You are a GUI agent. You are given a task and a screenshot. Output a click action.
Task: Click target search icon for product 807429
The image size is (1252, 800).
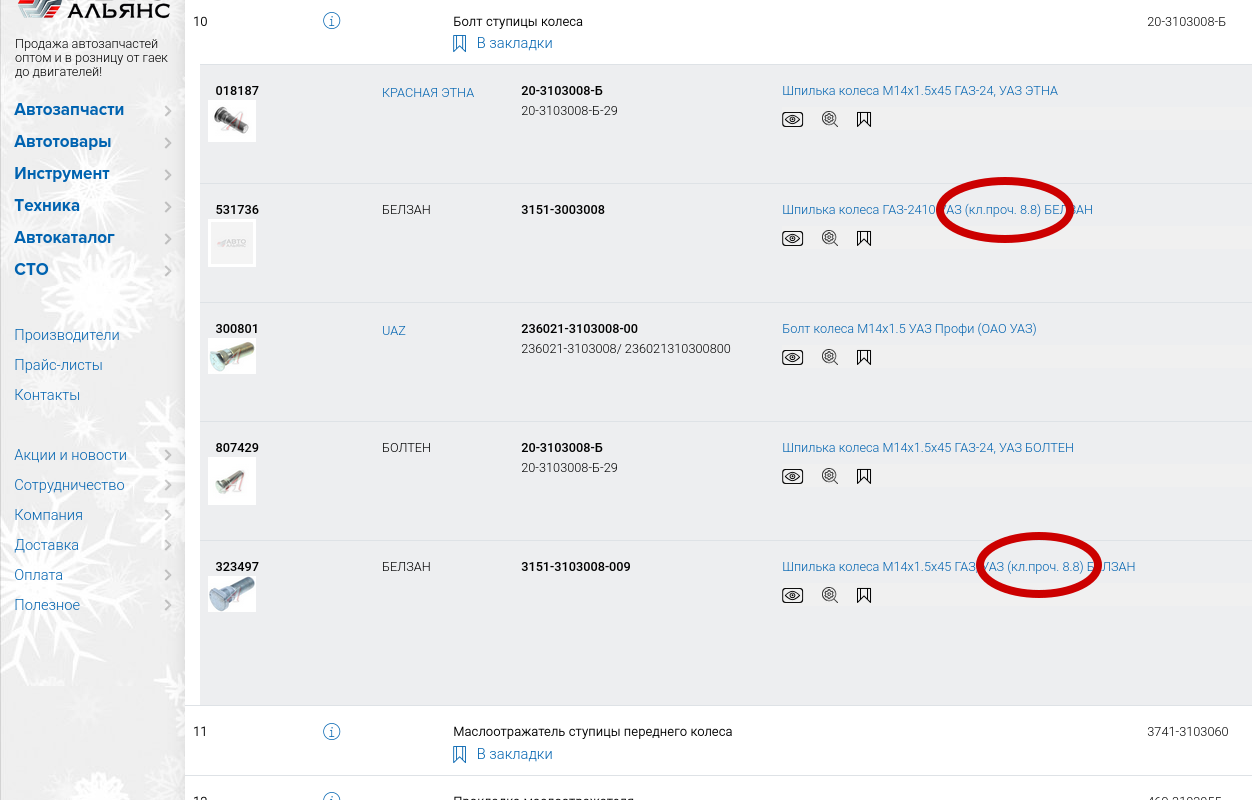[829, 477]
